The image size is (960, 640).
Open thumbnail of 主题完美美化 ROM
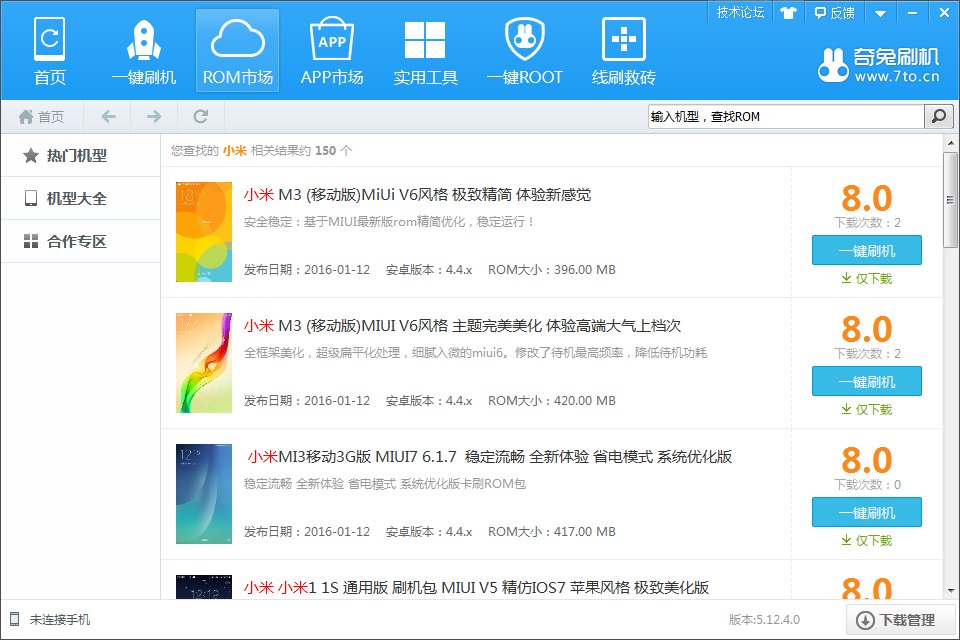(204, 363)
